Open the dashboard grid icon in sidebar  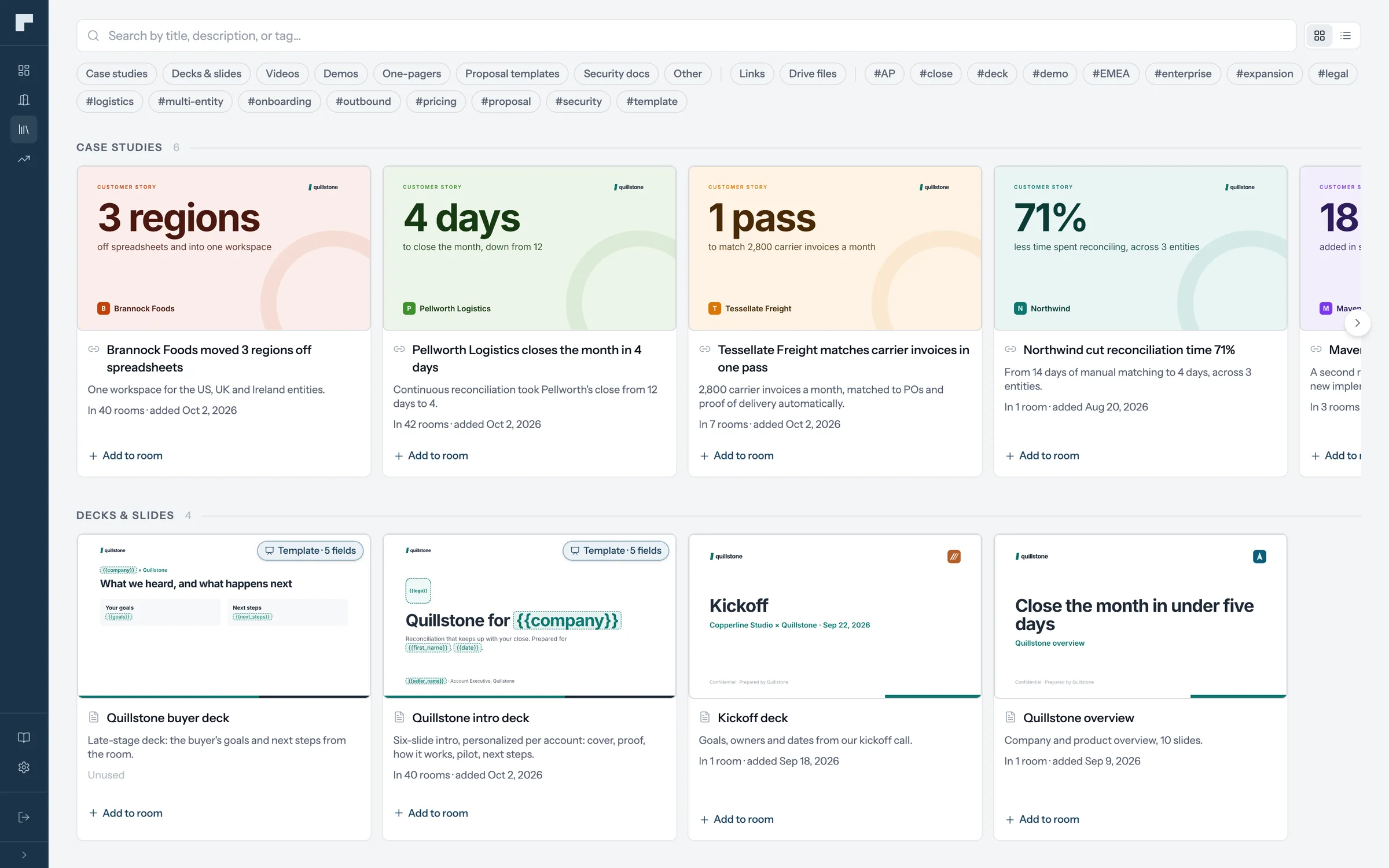click(24, 70)
